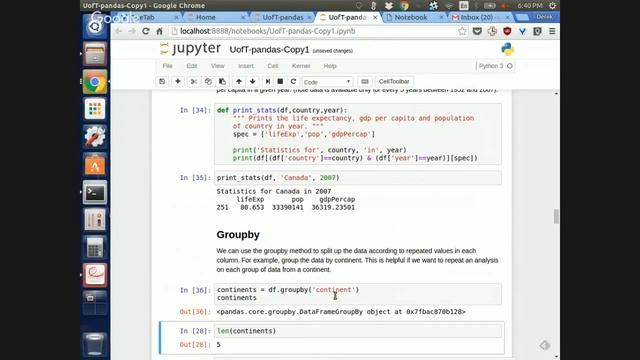
Task: Switch to the Home browser tab
Action: pos(215,17)
